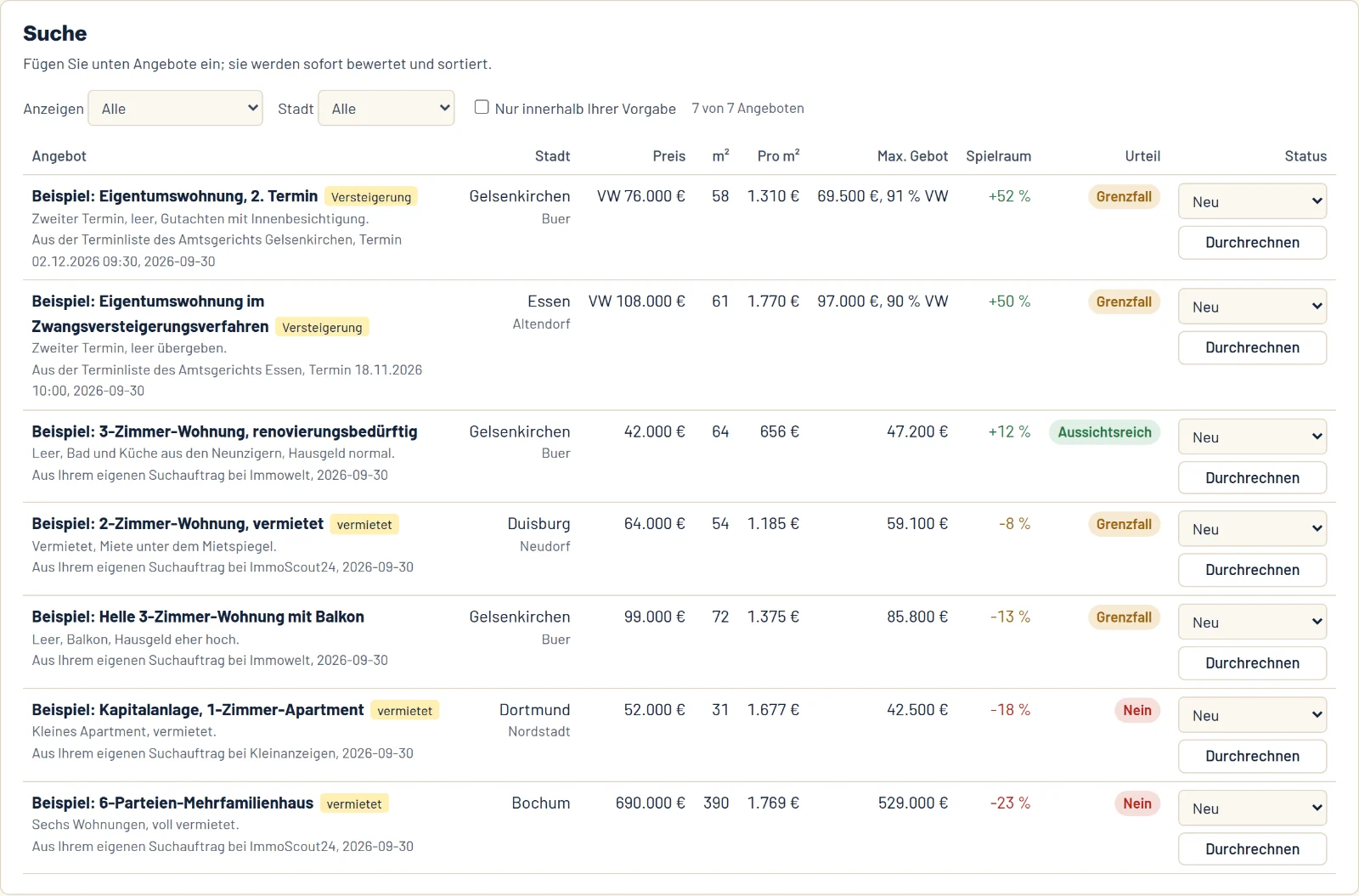The width and height of the screenshot is (1359, 896).
Task: Click the Stadt column header
Action: pos(552,156)
